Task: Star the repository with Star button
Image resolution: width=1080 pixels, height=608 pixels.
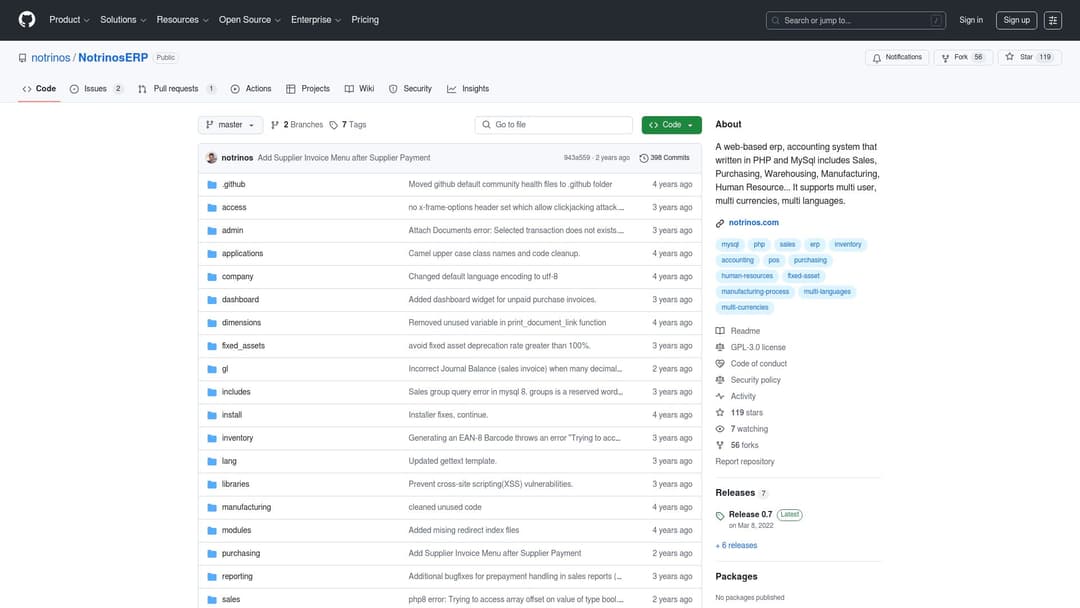Action: coord(1029,57)
